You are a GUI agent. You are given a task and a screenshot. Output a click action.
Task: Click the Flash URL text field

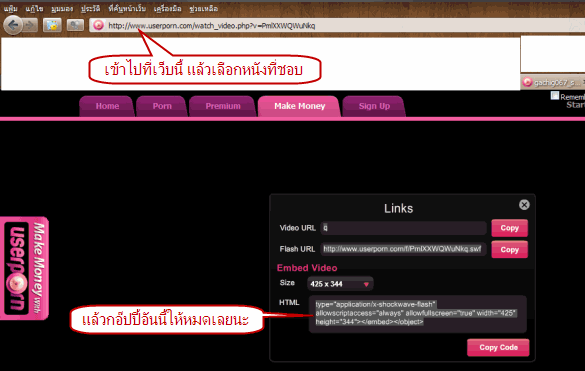(403, 249)
